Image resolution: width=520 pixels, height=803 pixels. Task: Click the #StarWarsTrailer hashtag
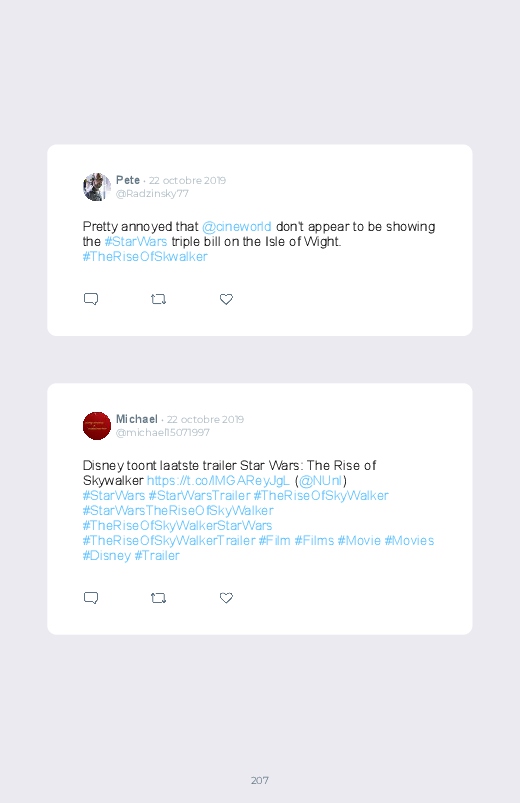click(199, 495)
